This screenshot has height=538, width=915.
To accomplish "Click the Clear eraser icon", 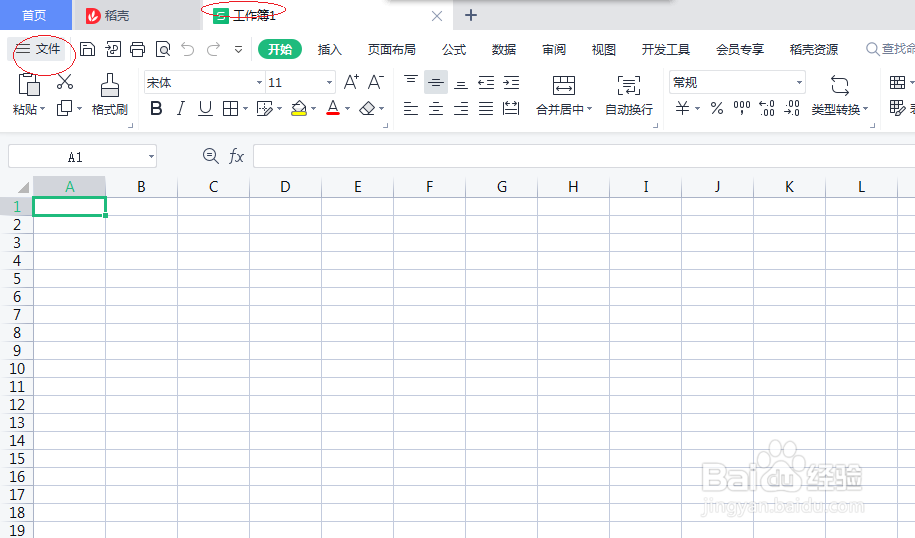I will 367,109.
